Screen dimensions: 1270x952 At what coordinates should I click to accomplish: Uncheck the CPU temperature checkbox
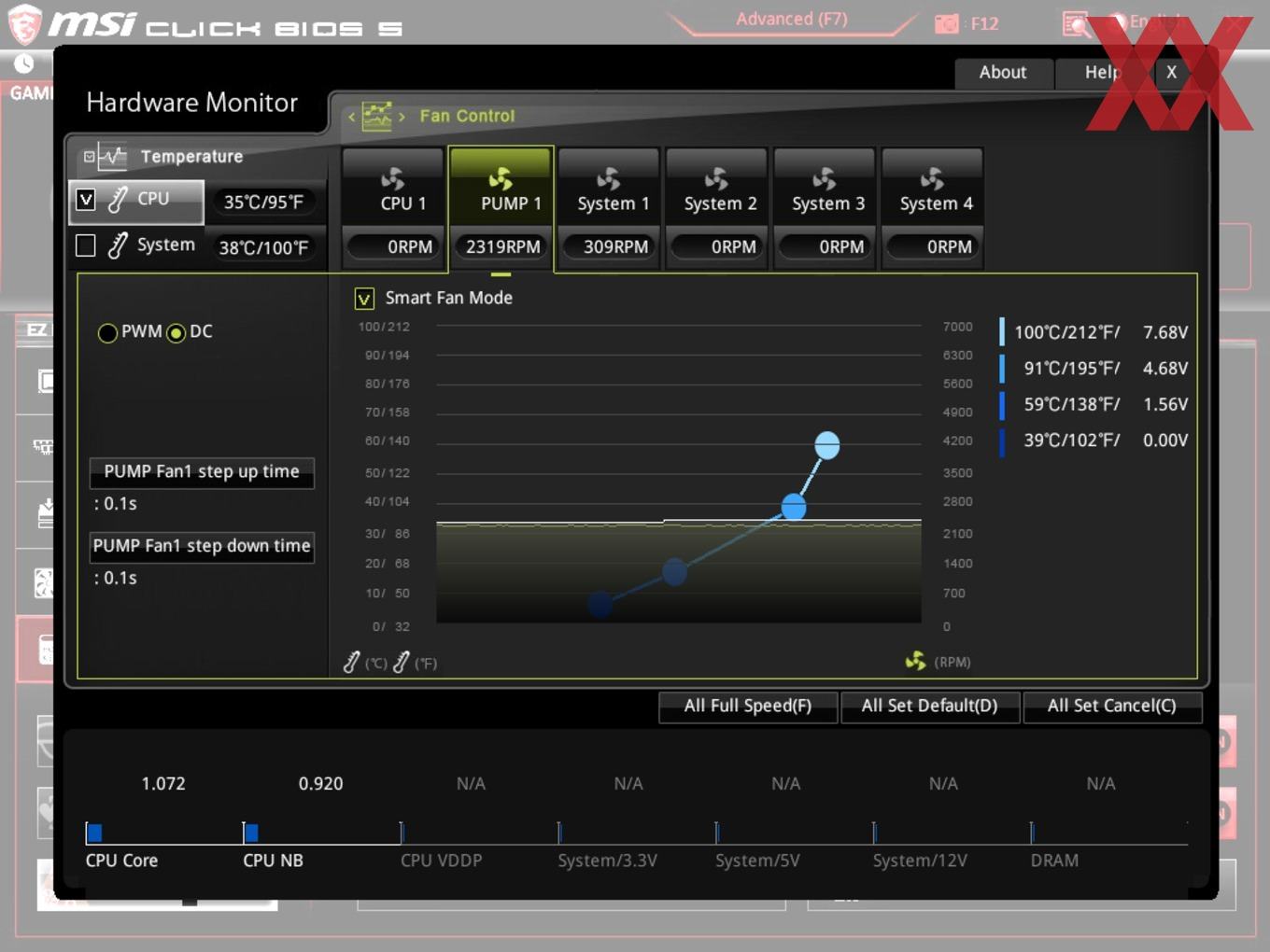pos(86,199)
